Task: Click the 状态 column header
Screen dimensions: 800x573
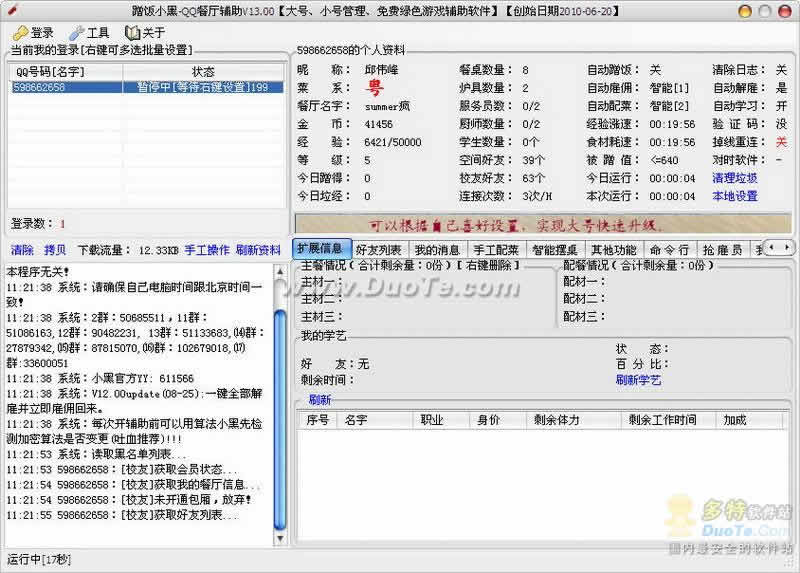Action: [203, 71]
